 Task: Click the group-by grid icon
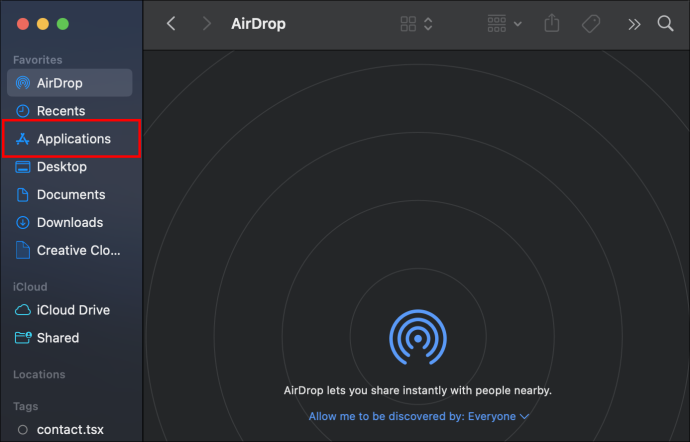pyautogui.click(x=497, y=24)
